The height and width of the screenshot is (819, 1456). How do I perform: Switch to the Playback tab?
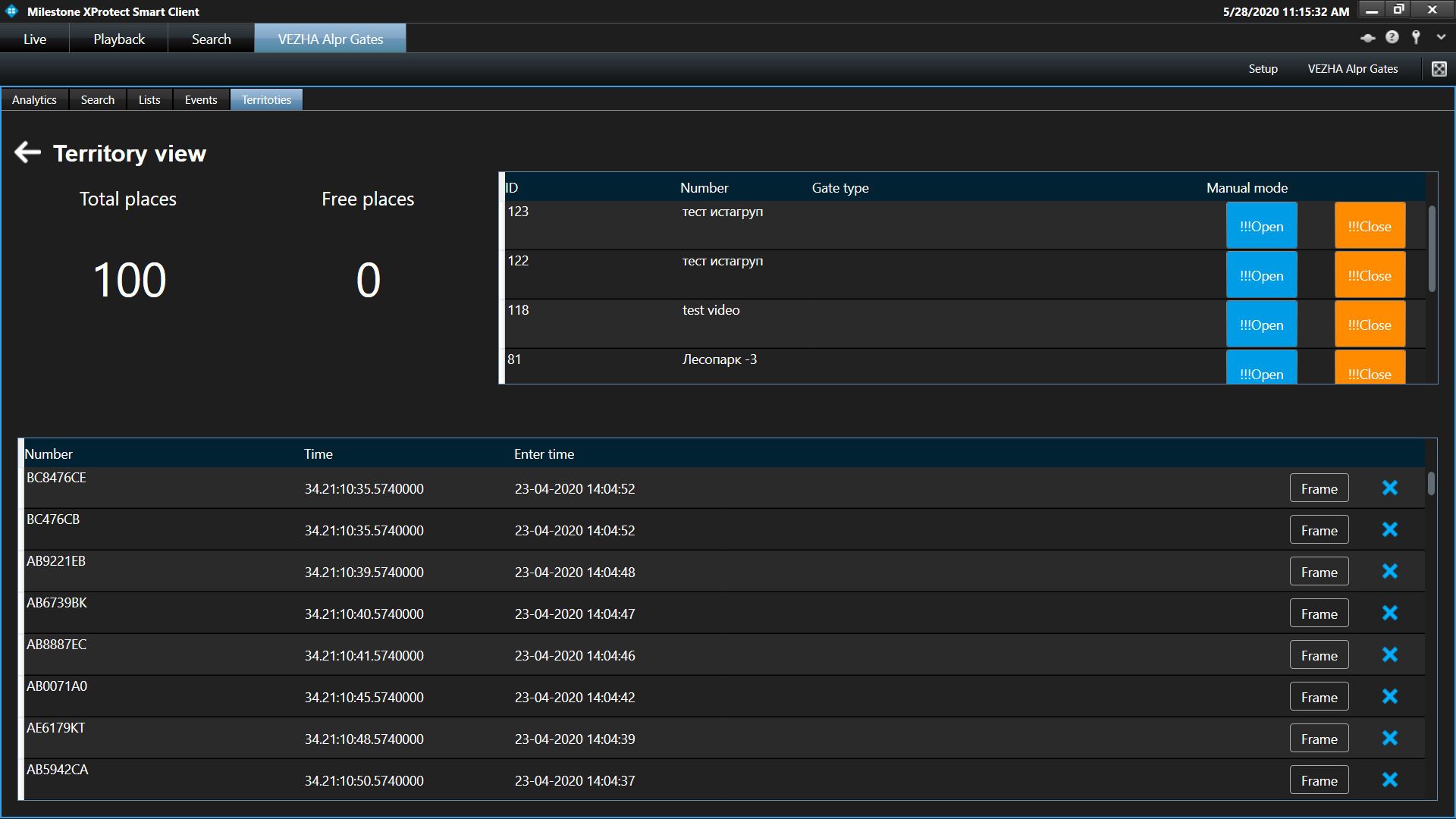click(x=119, y=39)
